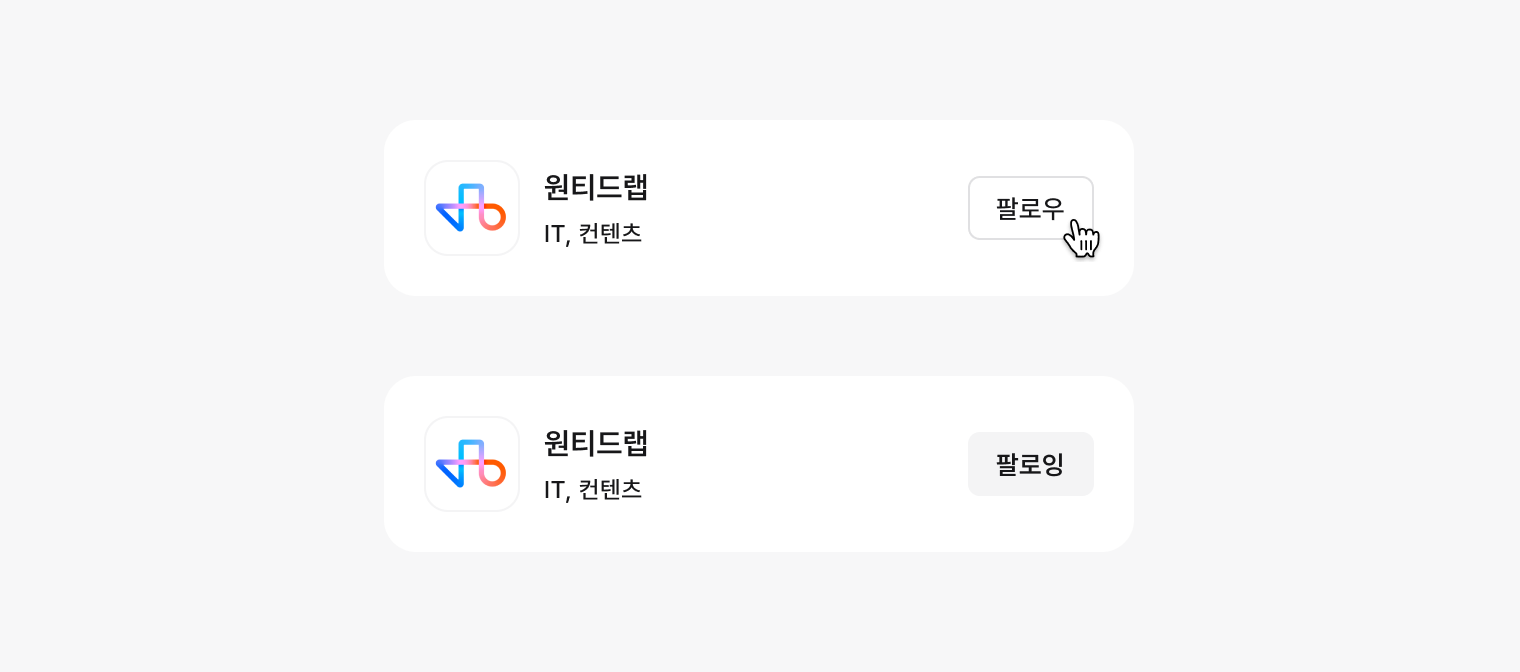Click the 팔로우 button
Image resolution: width=1520 pixels, height=672 pixels.
[x=1030, y=208]
